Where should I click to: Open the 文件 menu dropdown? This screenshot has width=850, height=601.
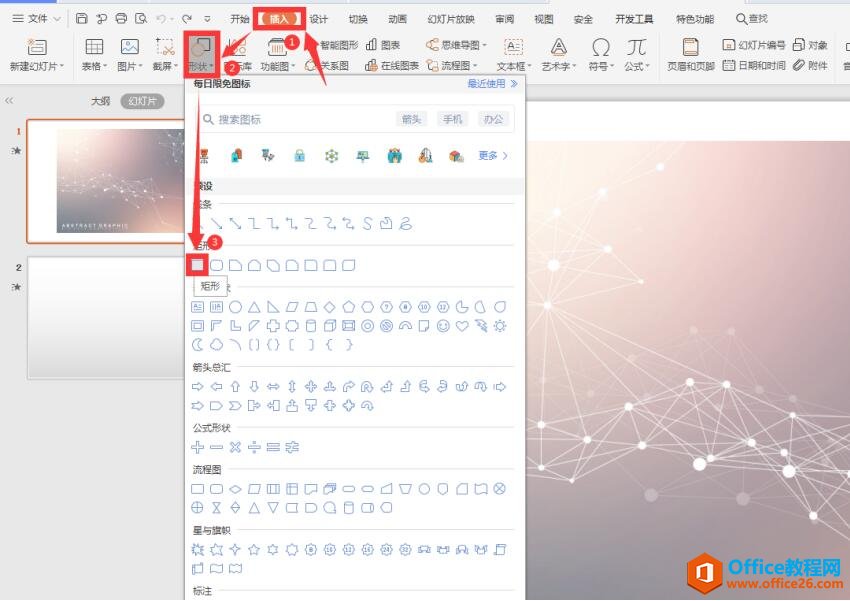pos(36,19)
